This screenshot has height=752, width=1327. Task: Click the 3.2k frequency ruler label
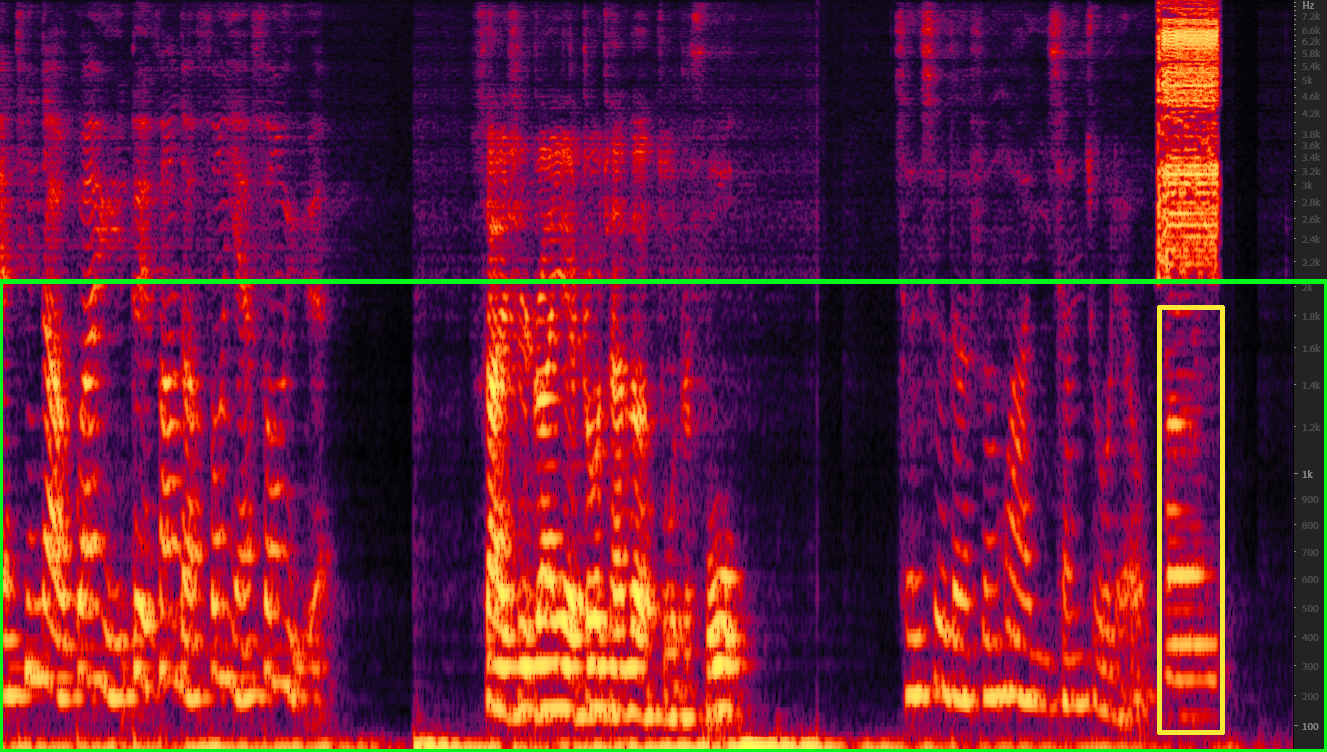coord(1309,170)
